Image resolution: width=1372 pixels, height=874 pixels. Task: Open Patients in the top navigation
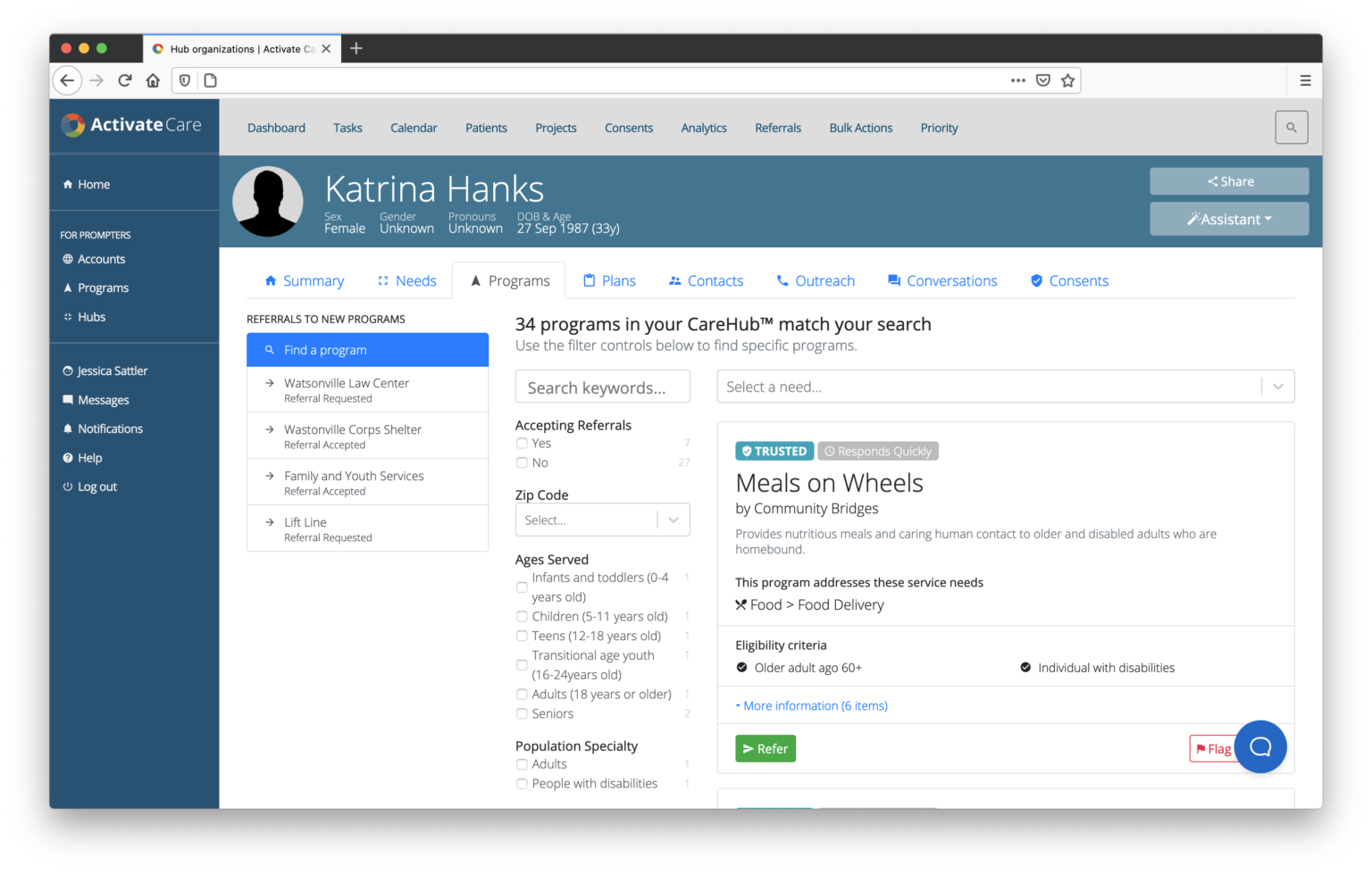click(486, 129)
